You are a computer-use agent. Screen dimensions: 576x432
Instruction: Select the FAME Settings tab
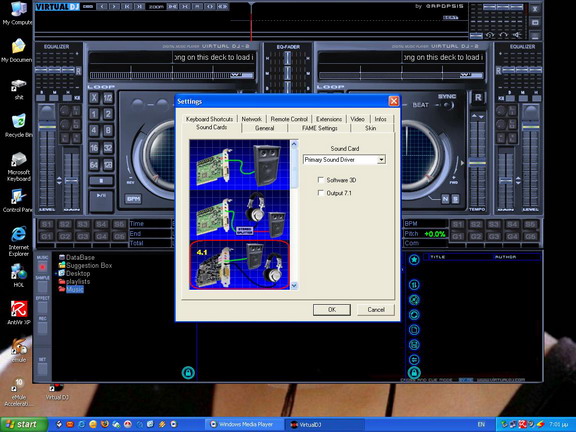(x=320, y=128)
